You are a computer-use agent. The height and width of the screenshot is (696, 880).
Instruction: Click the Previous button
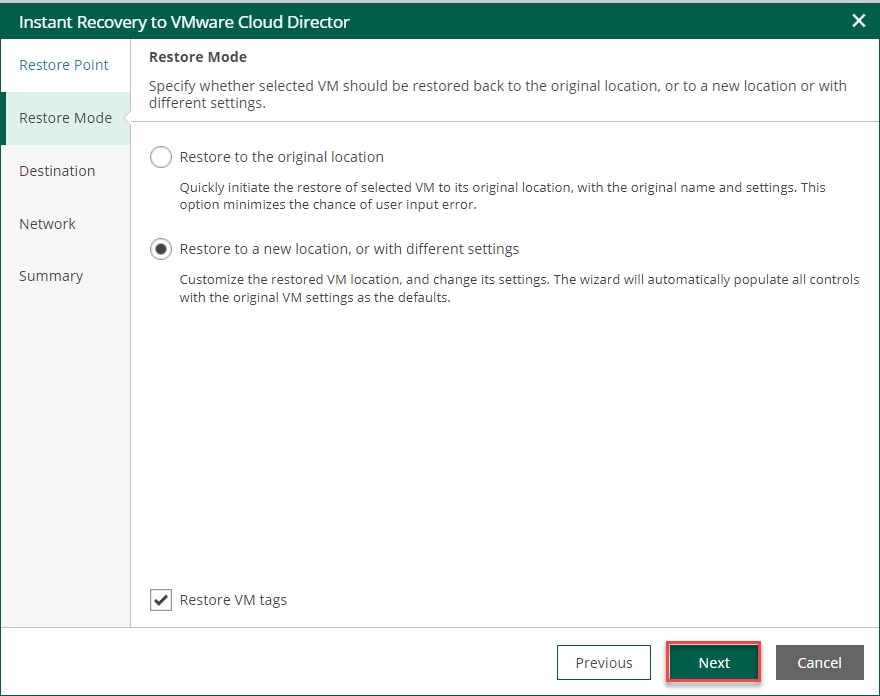tap(604, 662)
